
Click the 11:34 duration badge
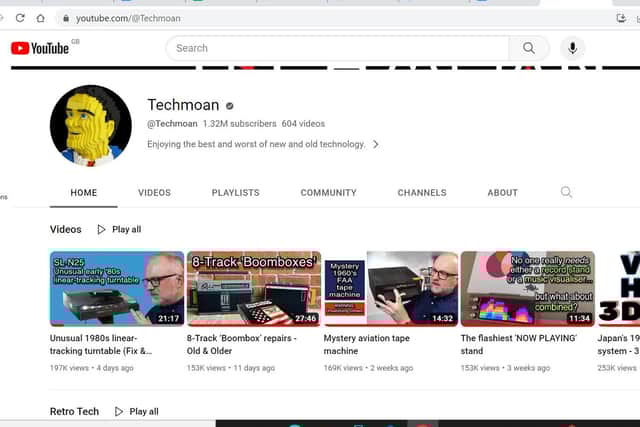580,318
